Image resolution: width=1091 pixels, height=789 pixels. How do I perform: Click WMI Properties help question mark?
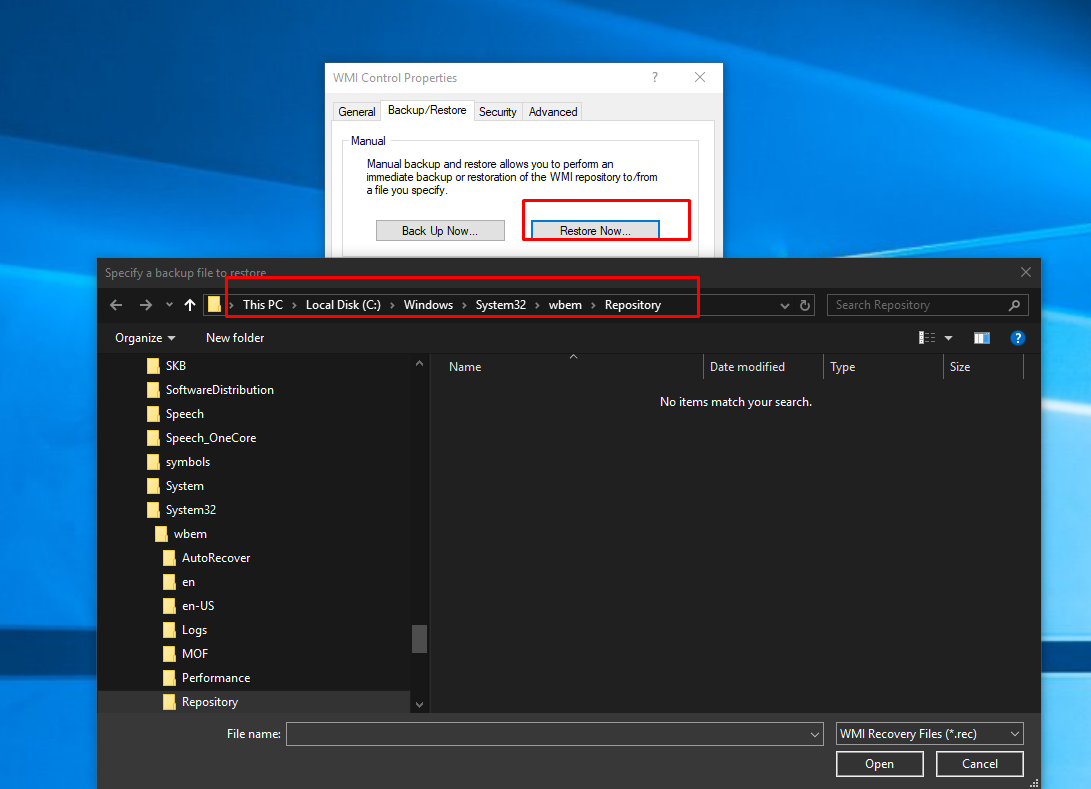tap(655, 77)
